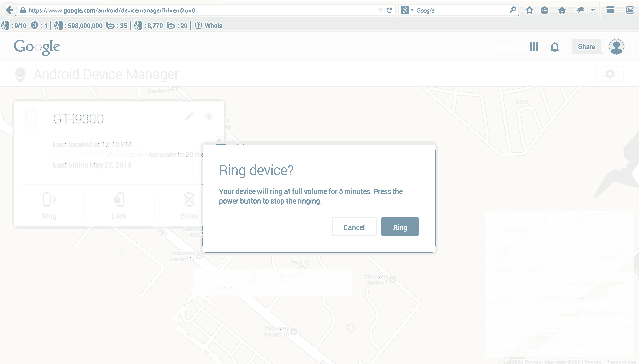Click the magnifier search icon in toolbar

tap(513, 10)
